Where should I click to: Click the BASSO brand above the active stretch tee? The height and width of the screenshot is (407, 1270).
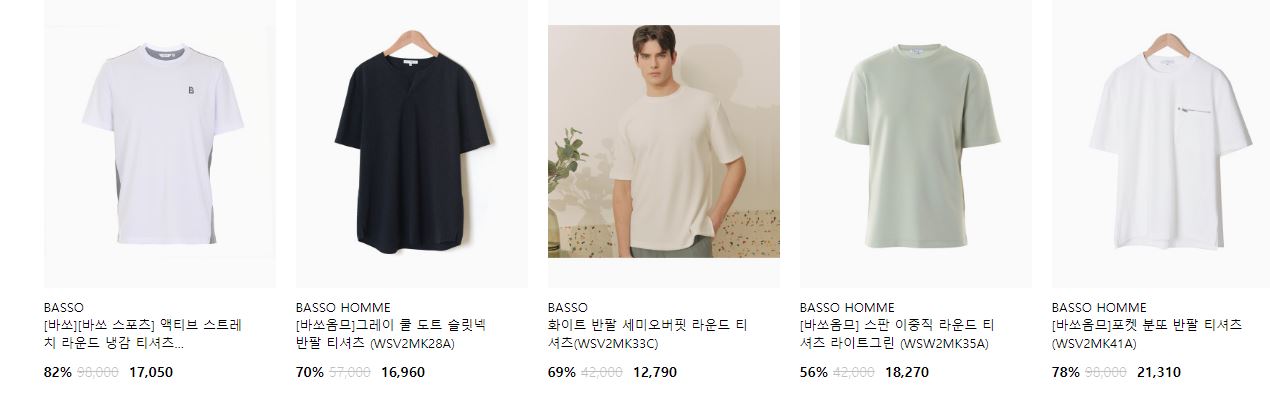[x=64, y=307]
